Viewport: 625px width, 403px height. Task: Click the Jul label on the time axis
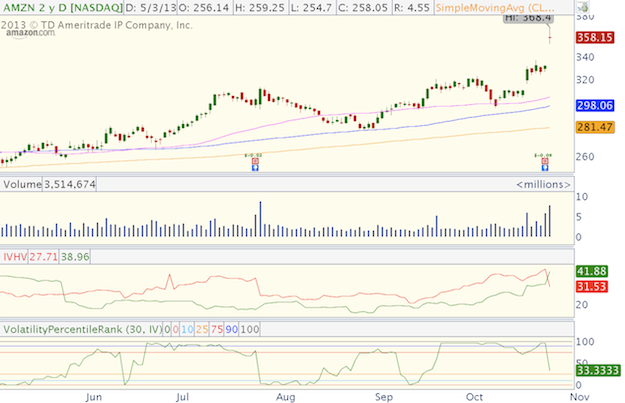[x=187, y=397]
